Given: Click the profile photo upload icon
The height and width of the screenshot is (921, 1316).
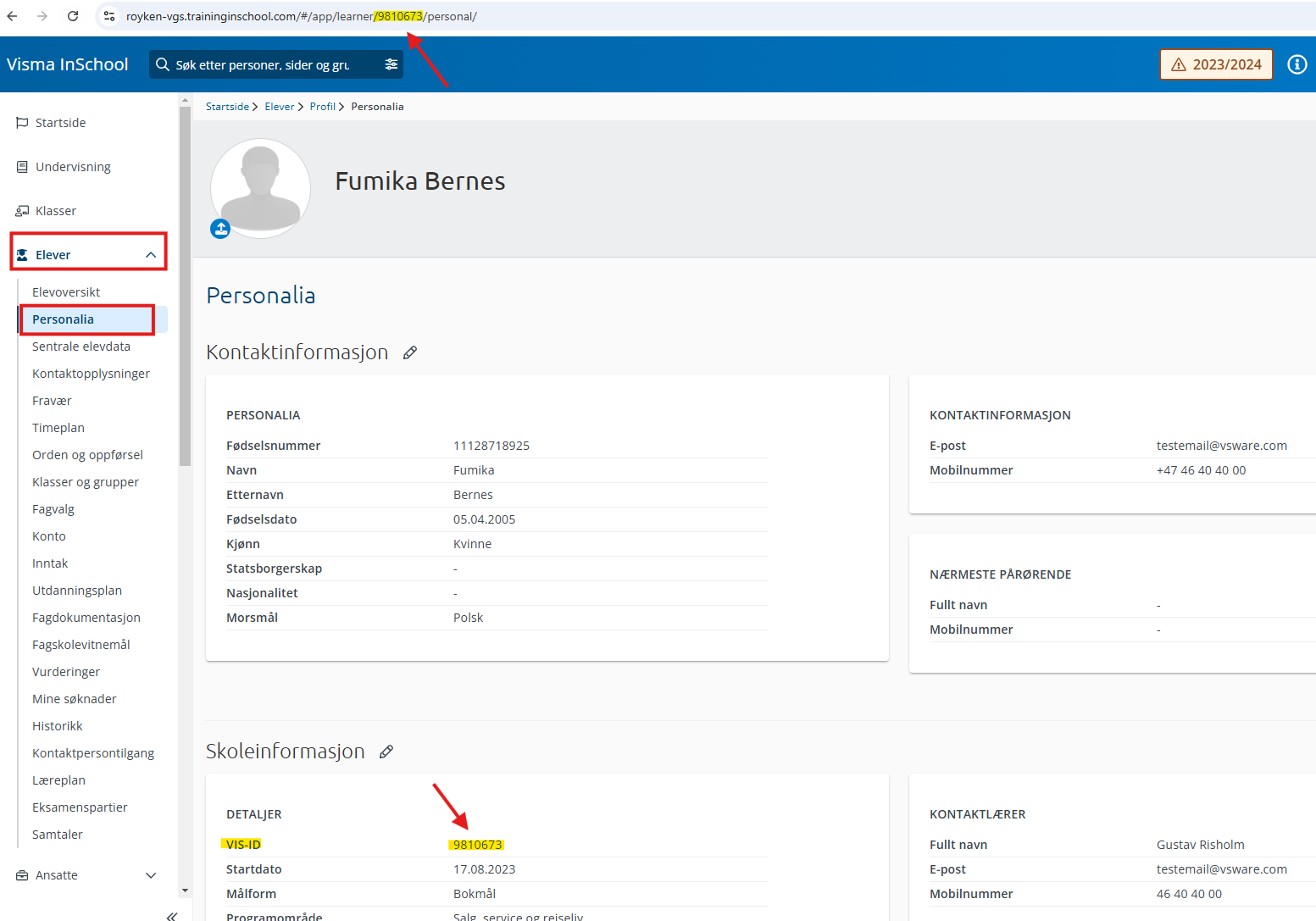Looking at the screenshot, I should 220,229.
